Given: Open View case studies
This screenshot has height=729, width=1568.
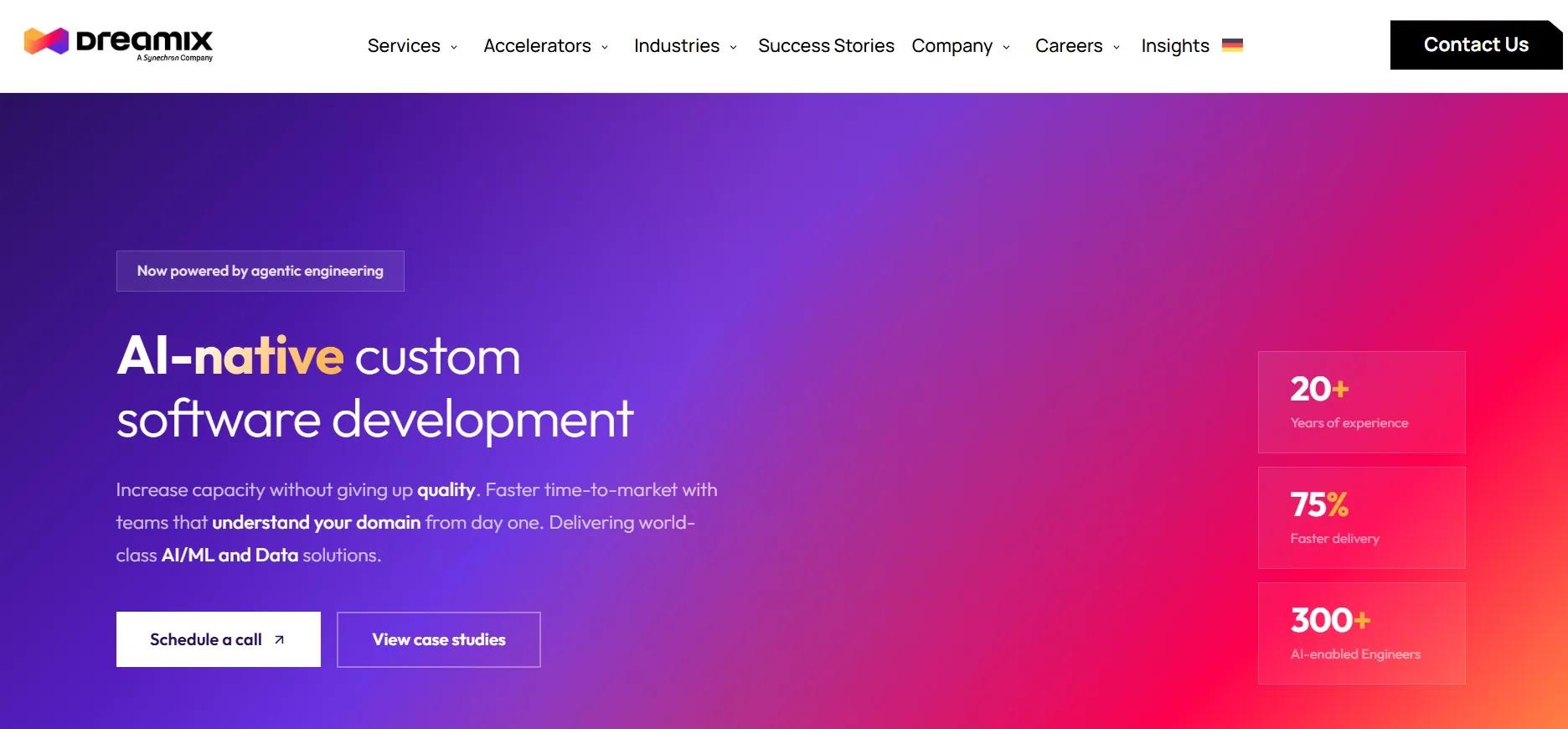Looking at the screenshot, I should 439,639.
